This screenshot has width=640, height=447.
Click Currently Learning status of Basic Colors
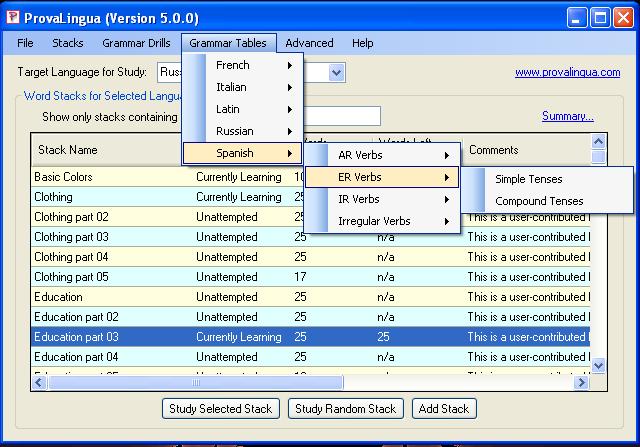[x=239, y=177]
